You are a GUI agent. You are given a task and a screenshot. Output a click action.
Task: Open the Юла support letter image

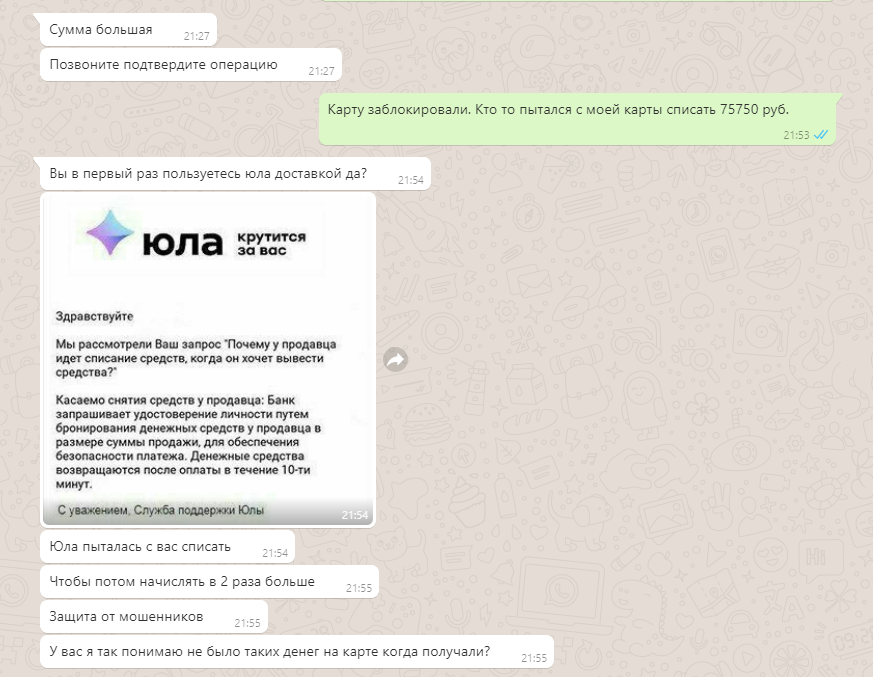click(208, 360)
